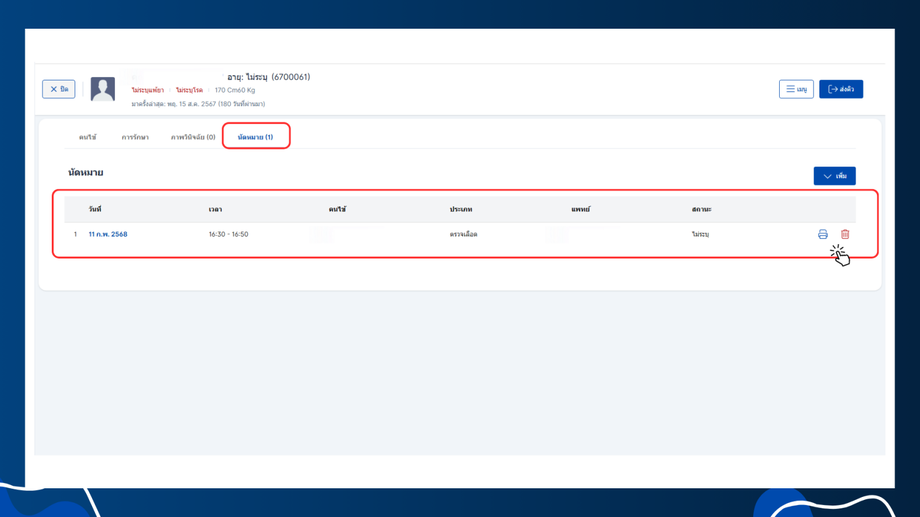This screenshot has height=517, width=920.
Task: Click the 16:30 - 16:50 time cell
Action: [228, 234]
